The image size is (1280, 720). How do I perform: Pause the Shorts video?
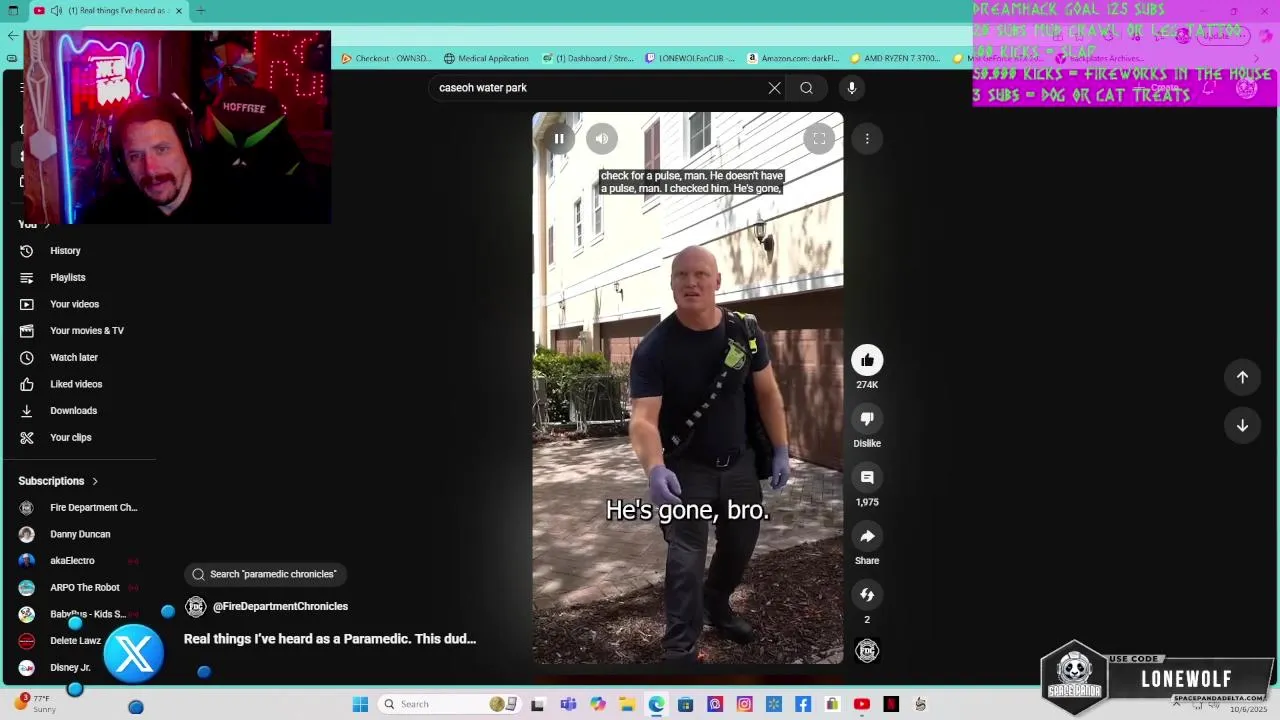tap(559, 139)
